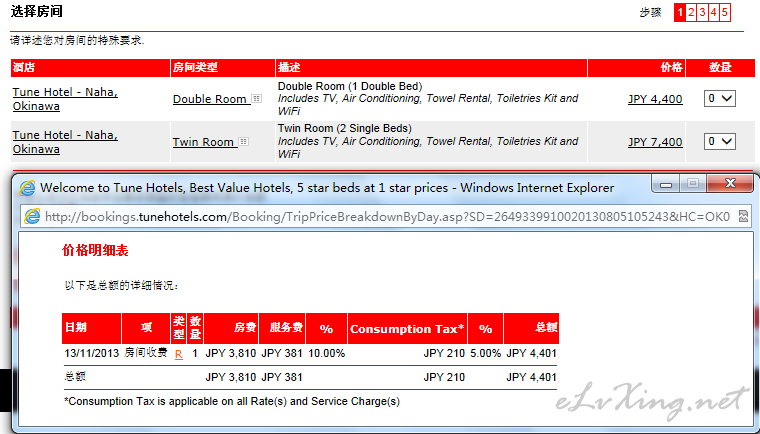760x434 pixels.
Task: Click the 日期 column header
Action: click(x=92, y=329)
